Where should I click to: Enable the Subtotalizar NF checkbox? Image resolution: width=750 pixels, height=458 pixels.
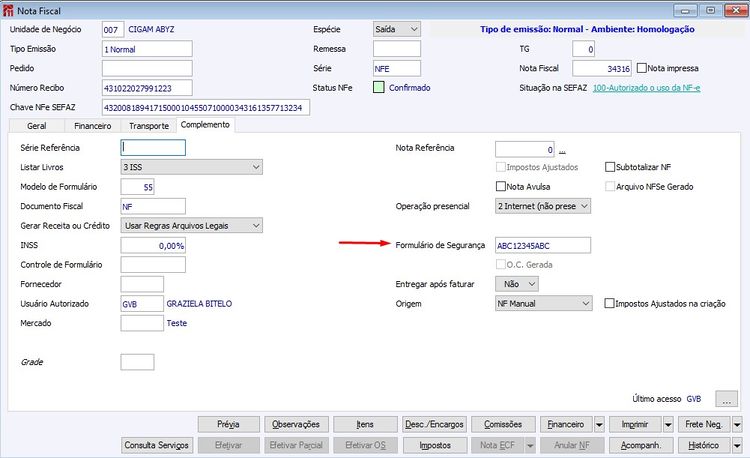click(x=610, y=167)
